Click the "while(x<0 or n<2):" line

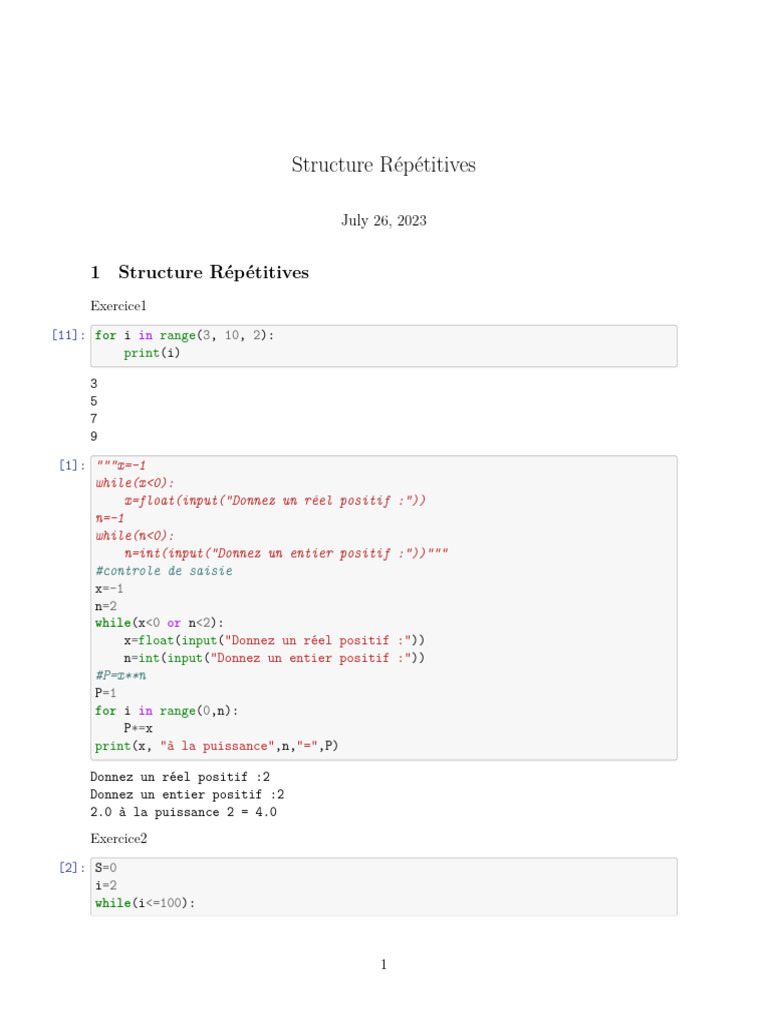160,623
